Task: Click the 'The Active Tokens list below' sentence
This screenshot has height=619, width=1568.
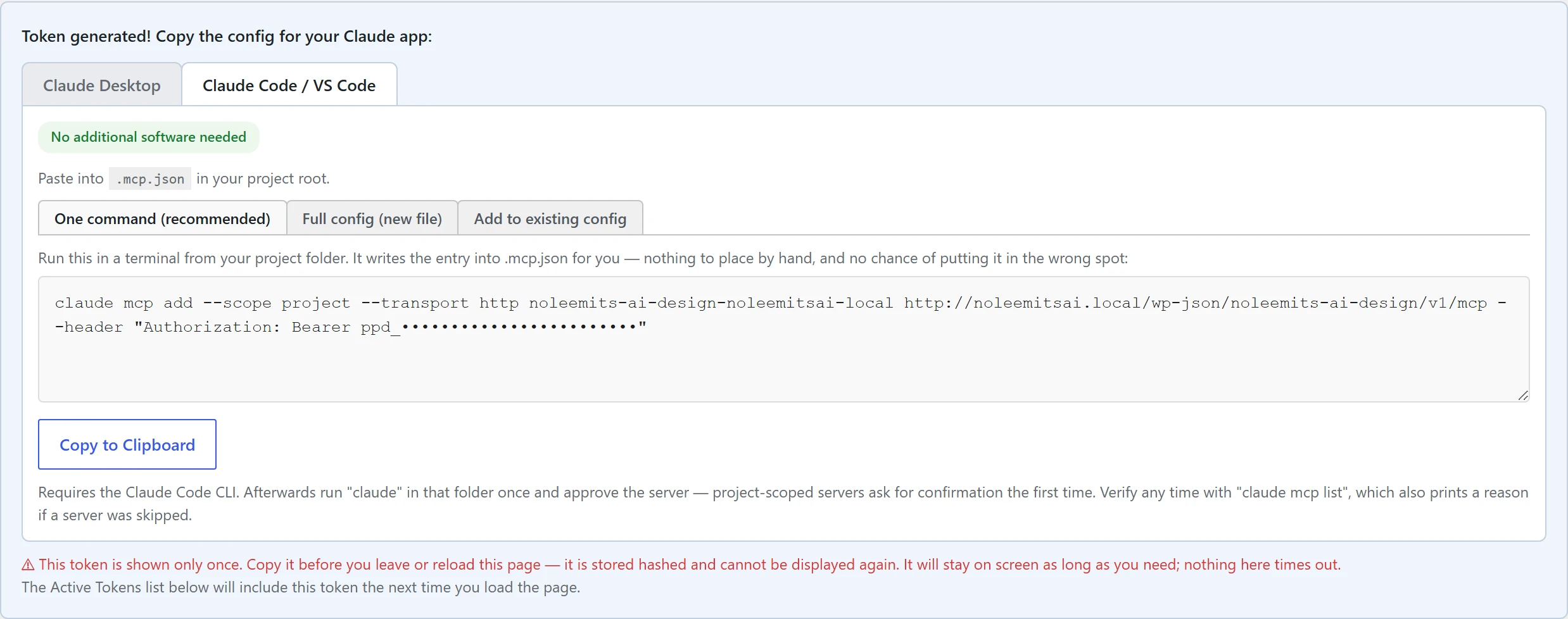Action: coord(301,587)
